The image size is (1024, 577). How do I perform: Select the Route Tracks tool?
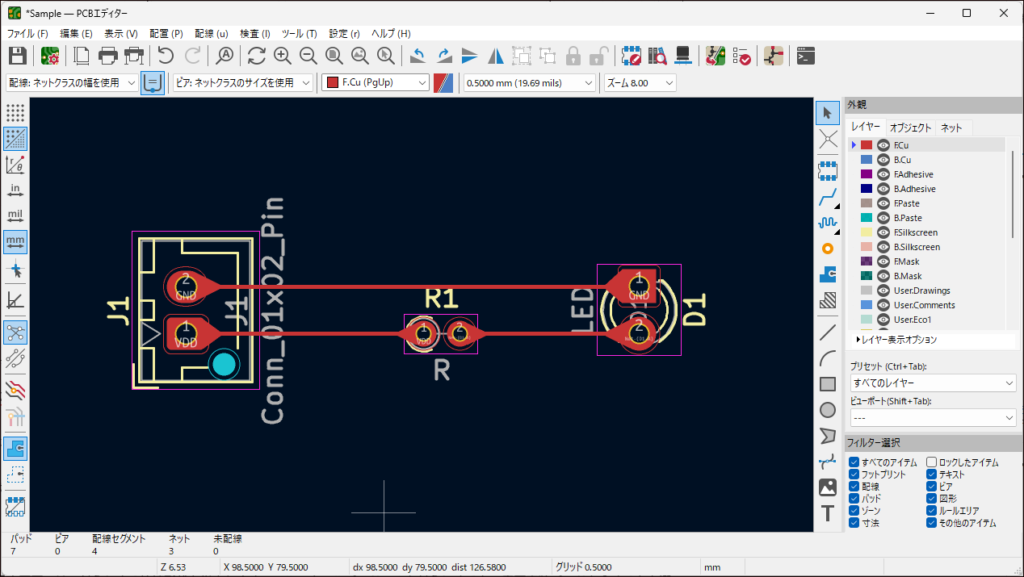(x=828, y=196)
